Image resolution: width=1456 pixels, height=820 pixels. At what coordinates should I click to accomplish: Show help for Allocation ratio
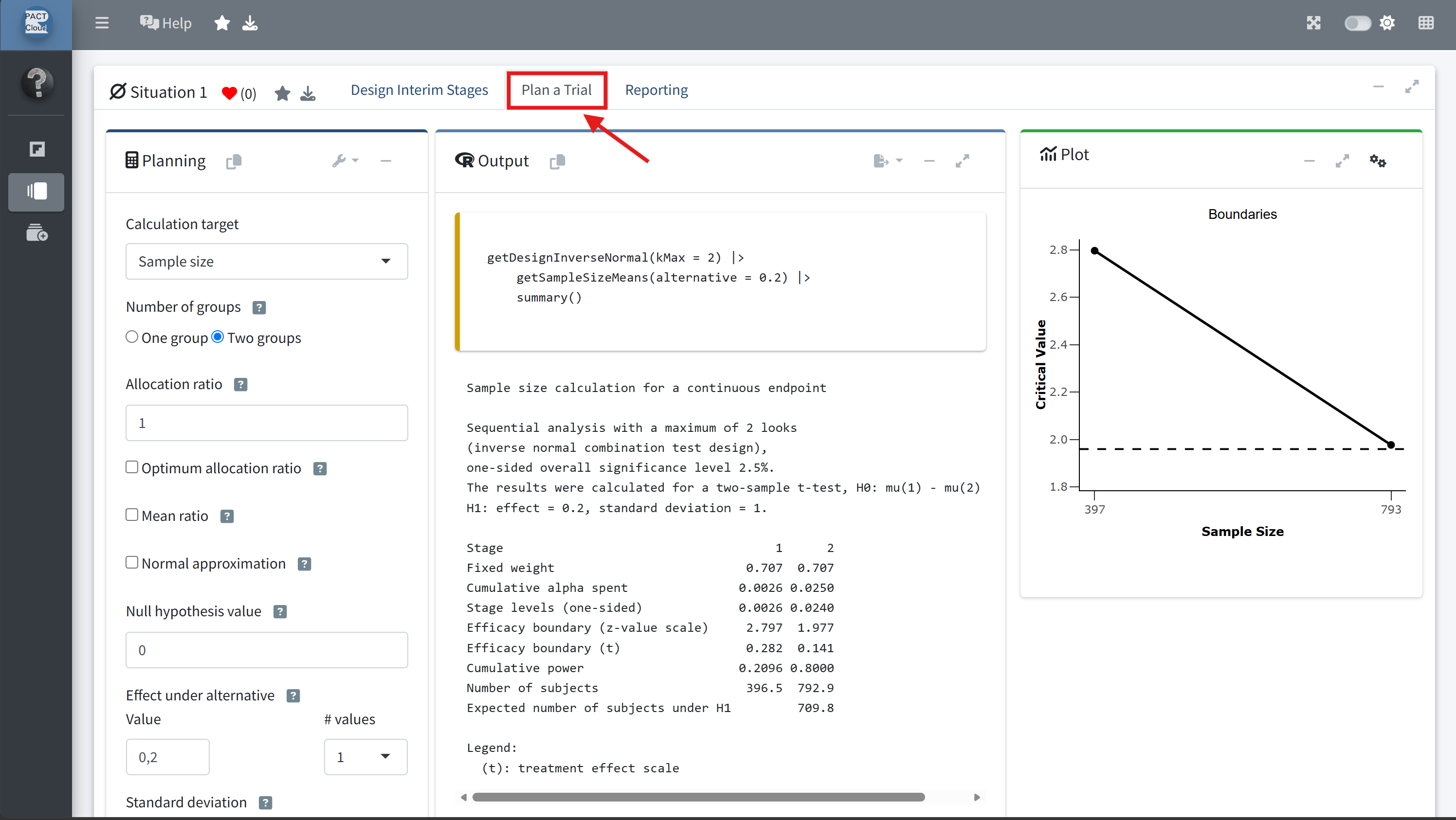240,385
